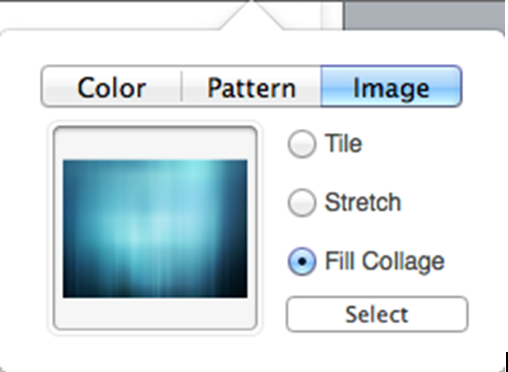Select the Image tab
Screen dimensions: 508x372
[391, 87]
